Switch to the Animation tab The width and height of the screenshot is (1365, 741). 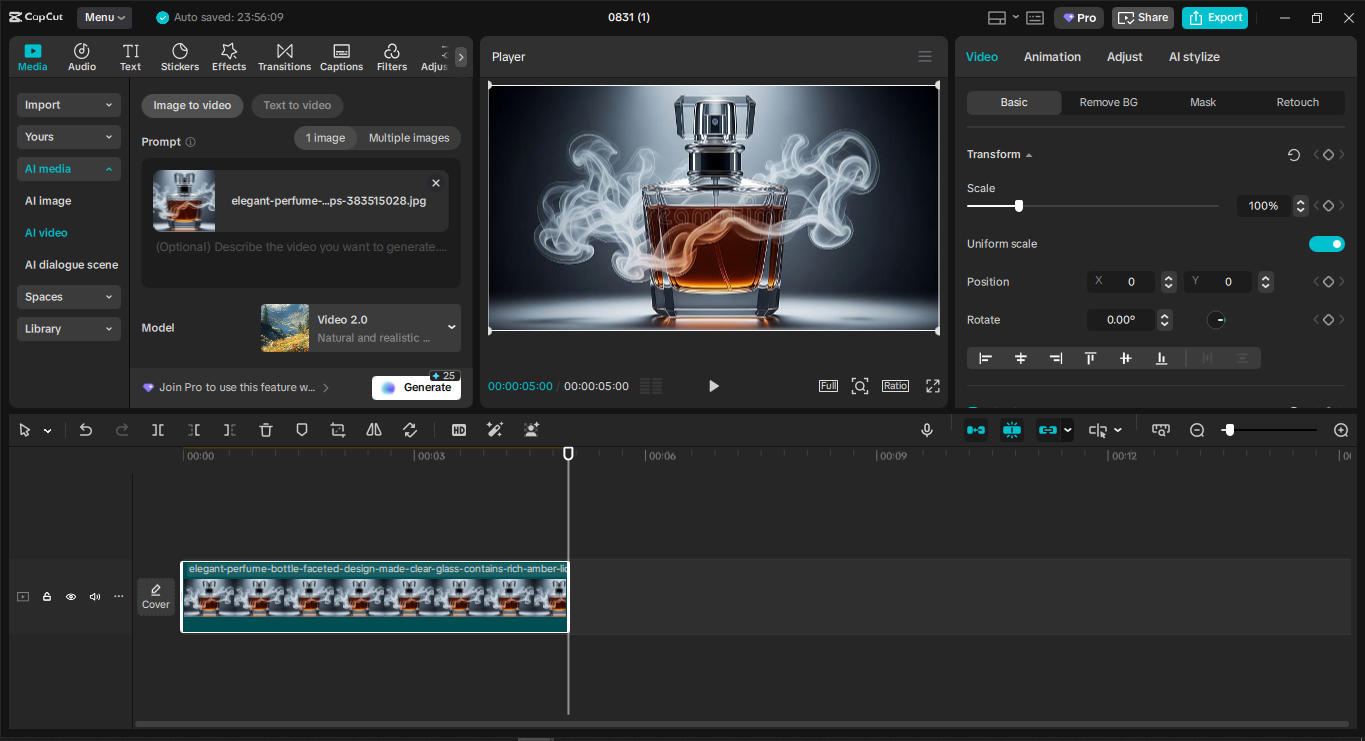1052,57
